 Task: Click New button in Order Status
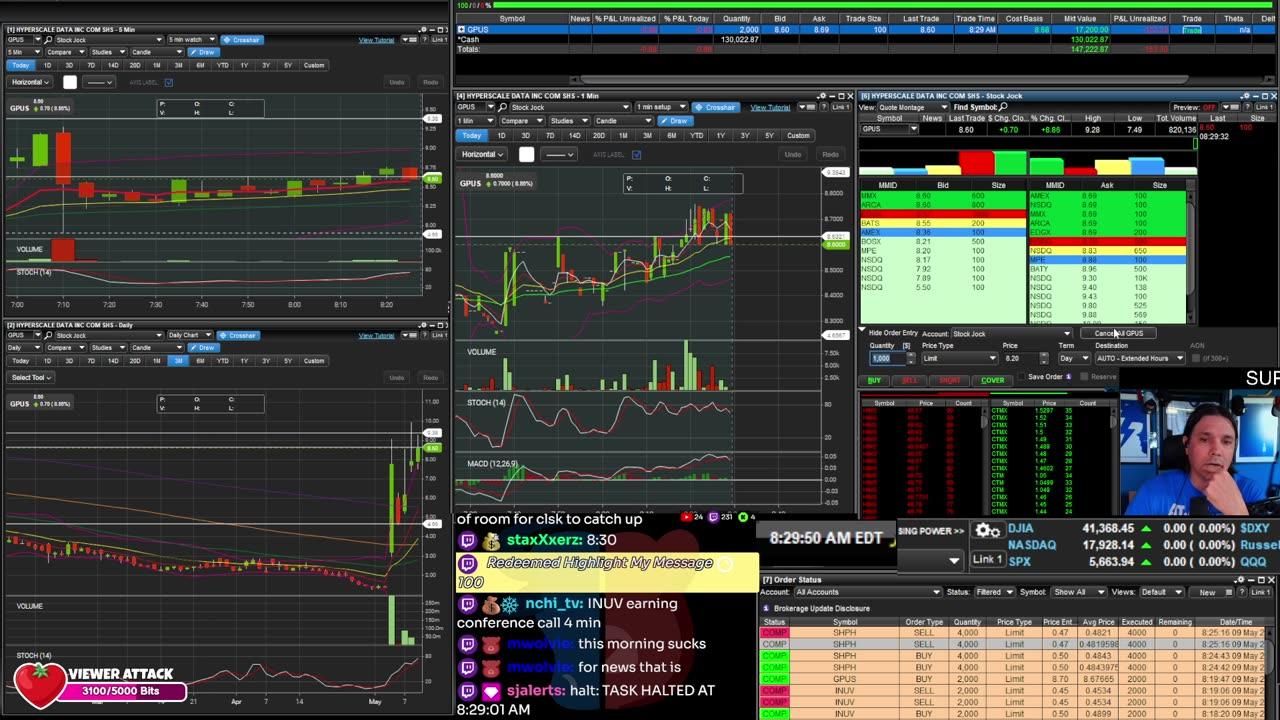(1207, 592)
